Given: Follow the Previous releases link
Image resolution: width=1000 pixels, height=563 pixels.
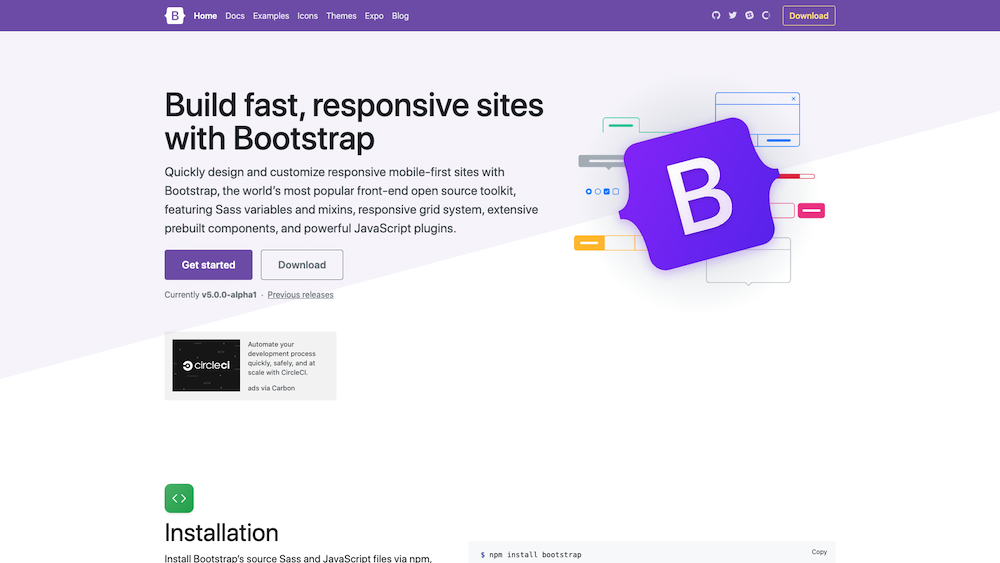Looking at the screenshot, I should coord(300,295).
